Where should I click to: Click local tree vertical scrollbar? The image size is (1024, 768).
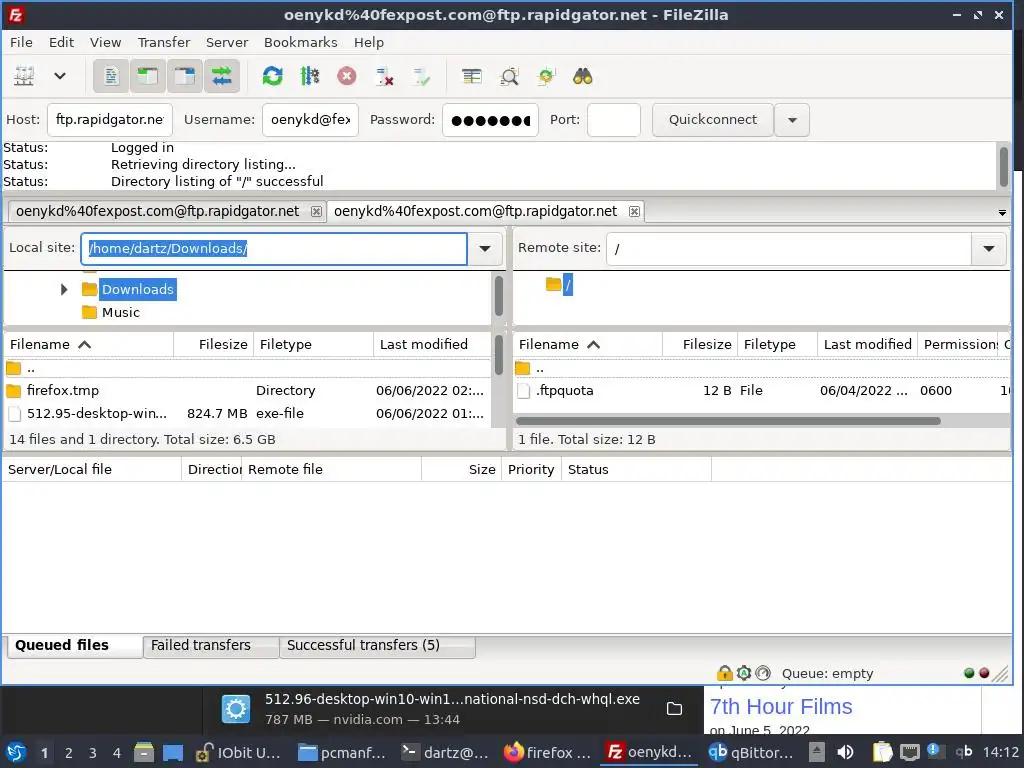(x=499, y=296)
